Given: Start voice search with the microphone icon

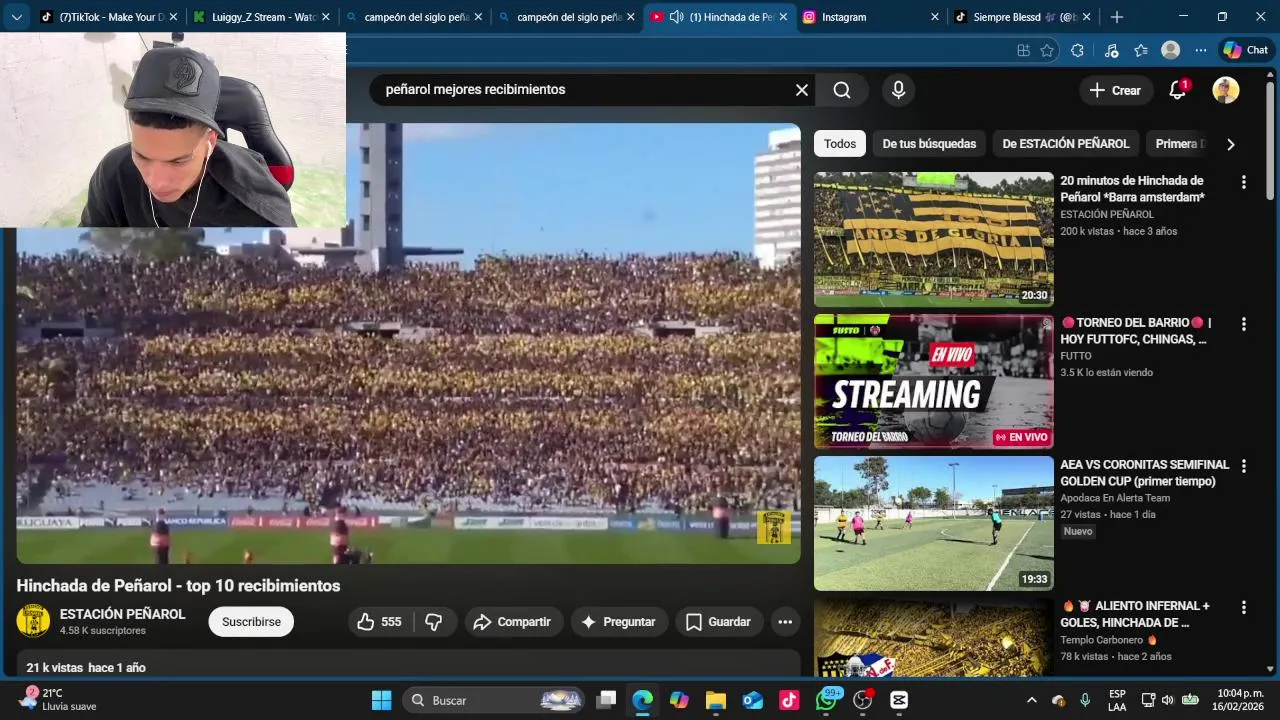Looking at the screenshot, I should coord(898,90).
